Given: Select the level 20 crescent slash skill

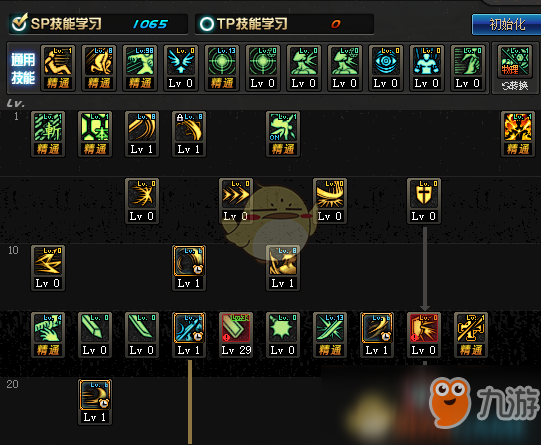Looking at the screenshot, I should [x=95, y=402].
